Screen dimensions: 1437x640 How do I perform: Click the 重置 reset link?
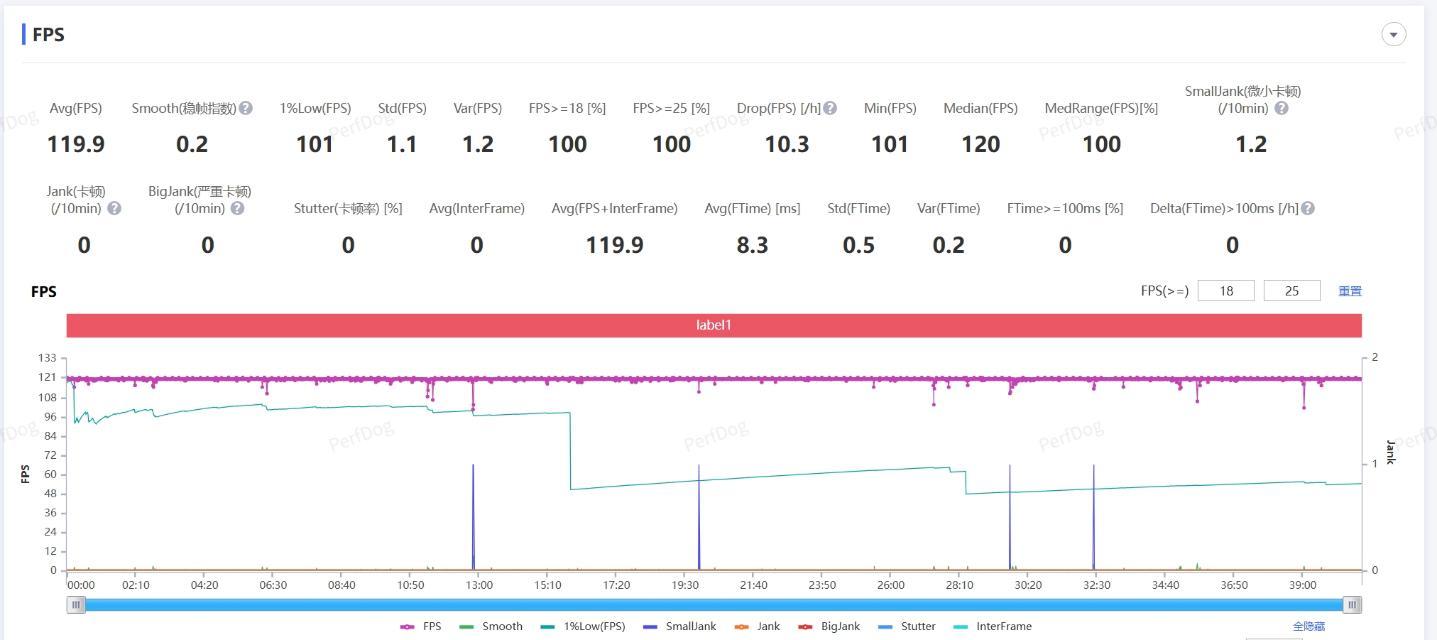[1350, 291]
